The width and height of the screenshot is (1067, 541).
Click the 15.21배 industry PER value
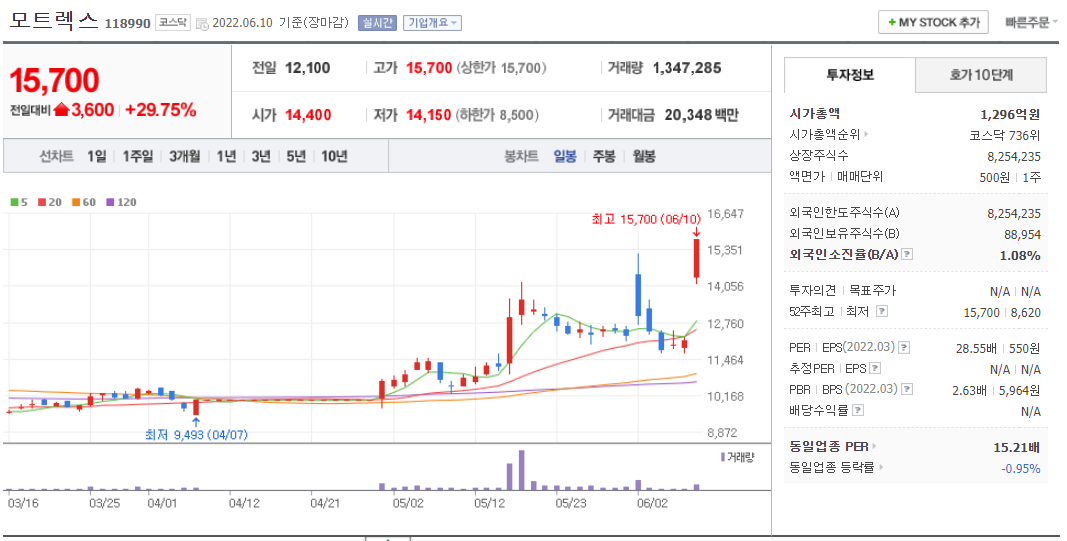tap(1017, 447)
